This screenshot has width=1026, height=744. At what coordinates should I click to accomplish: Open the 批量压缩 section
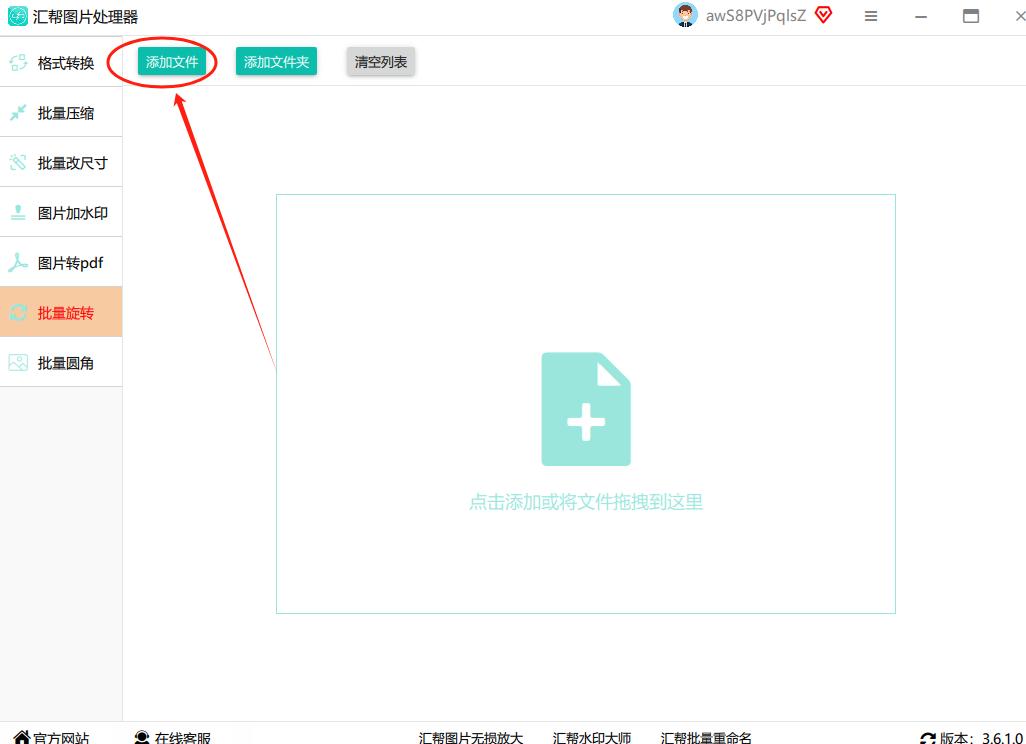(x=61, y=113)
